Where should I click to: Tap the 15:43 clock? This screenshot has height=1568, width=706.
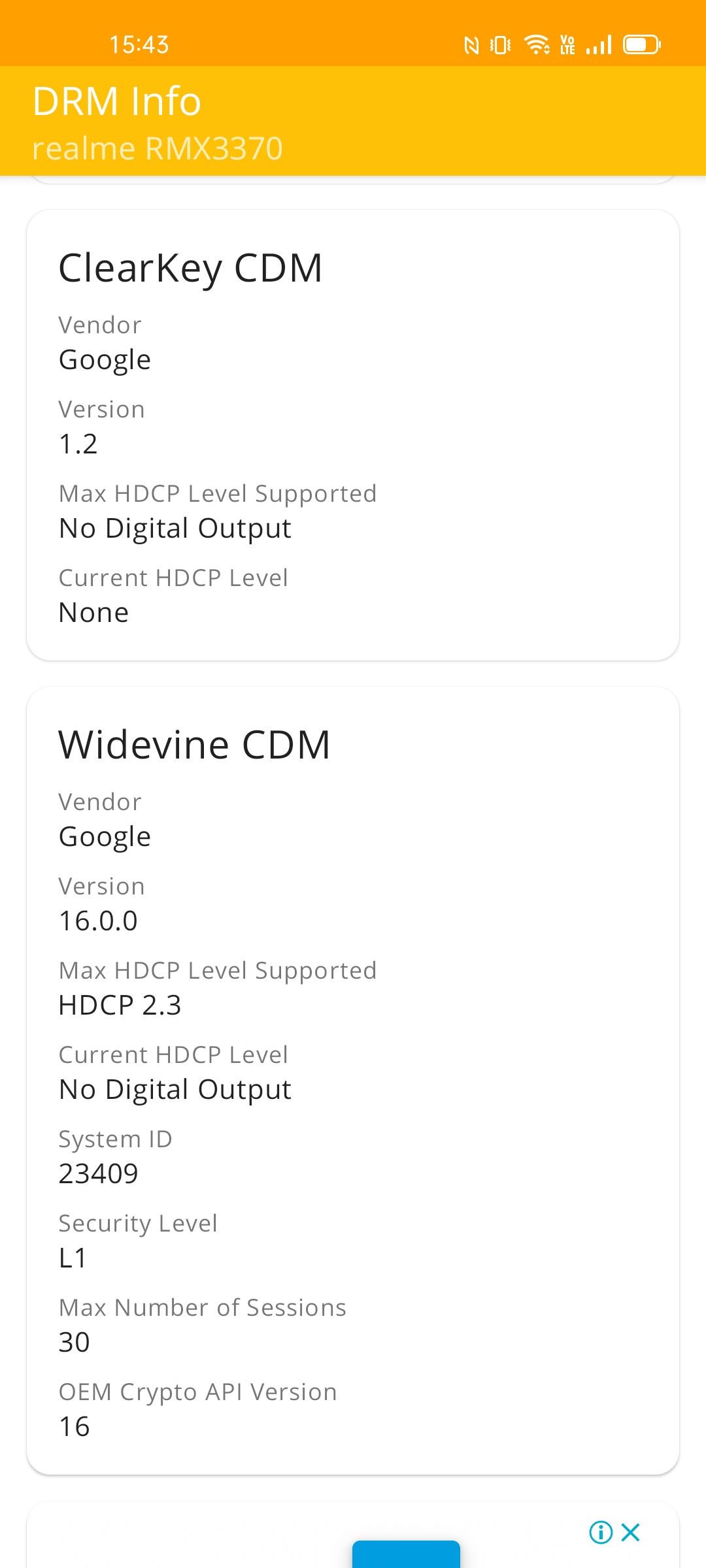[x=139, y=45]
